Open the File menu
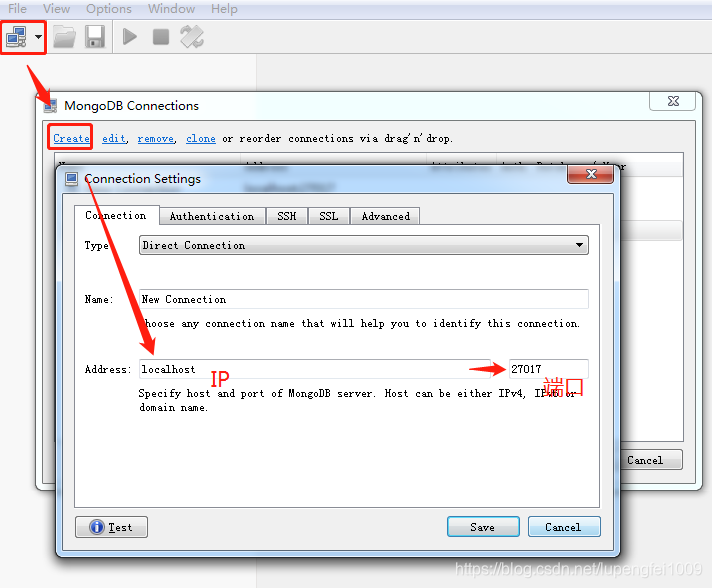This screenshot has width=712, height=588. [17, 9]
